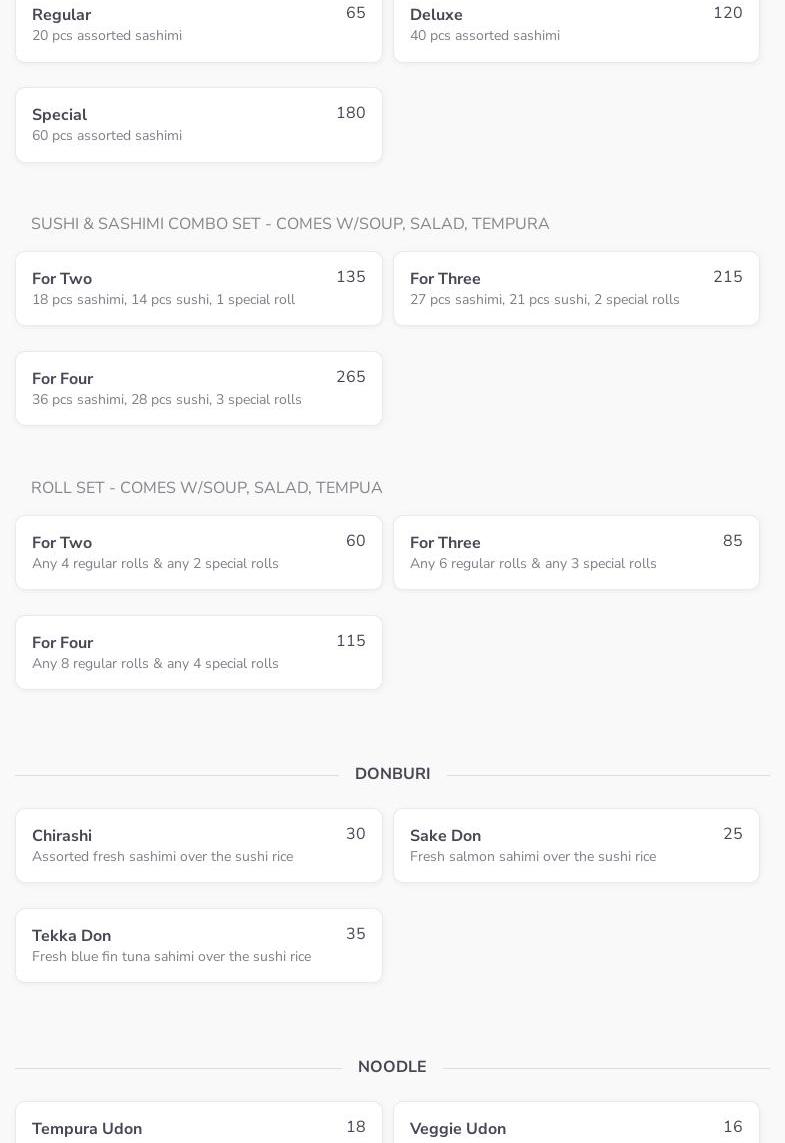Choose the Deluxe 40 pcs sashimi item
The width and height of the screenshot is (785, 1143).
576,26
